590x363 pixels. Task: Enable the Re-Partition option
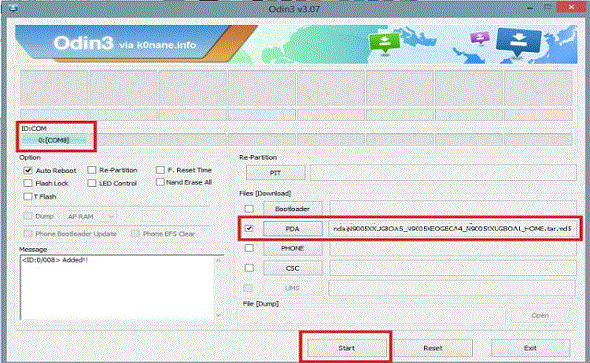pyautogui.click(x=91, y=170)
